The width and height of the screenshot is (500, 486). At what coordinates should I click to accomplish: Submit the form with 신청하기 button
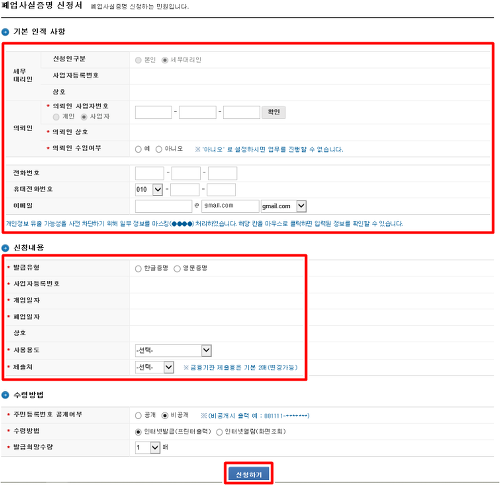click(249, 474)
